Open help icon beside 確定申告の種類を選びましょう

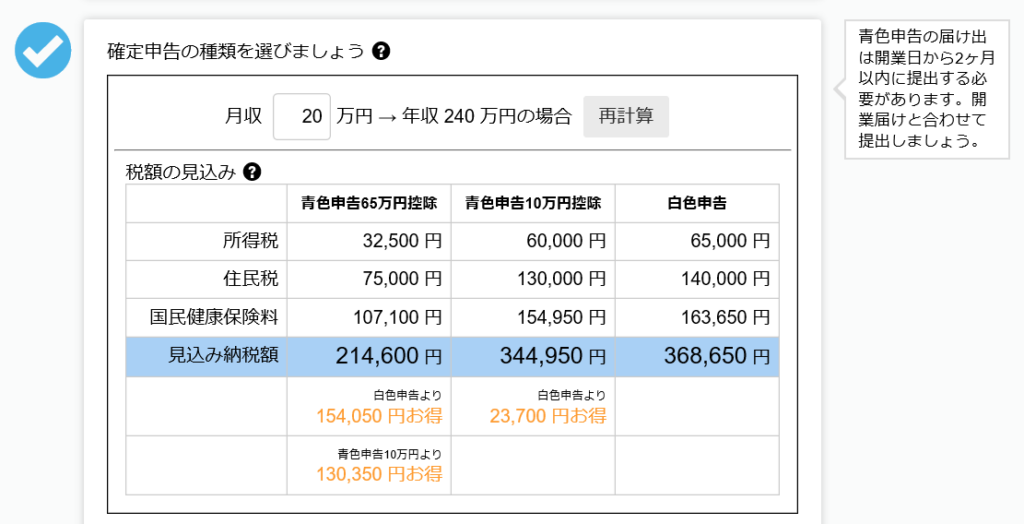click(x=381, y=51)
